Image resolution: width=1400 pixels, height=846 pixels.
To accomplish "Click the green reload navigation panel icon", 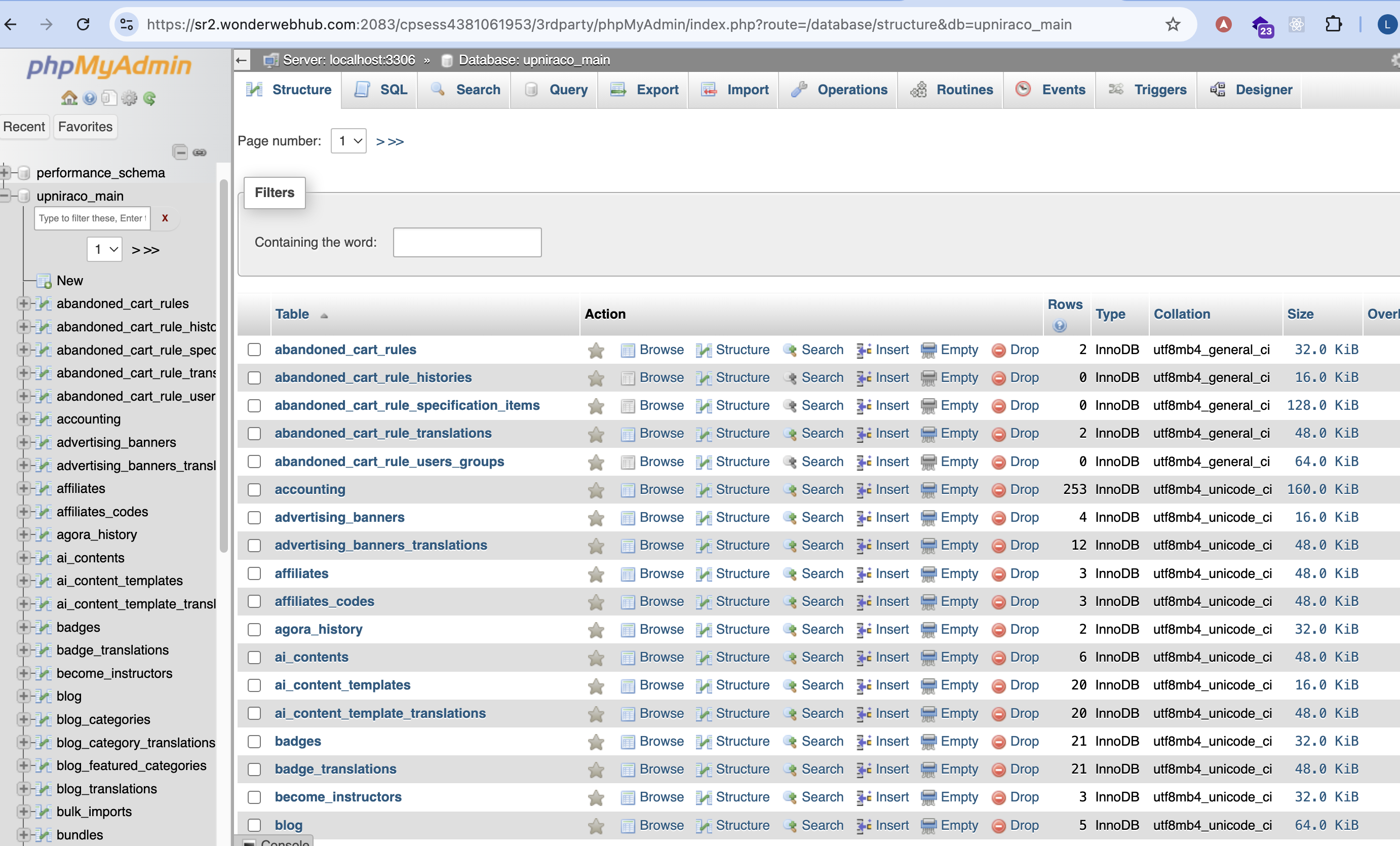I will tap(149, 98).
